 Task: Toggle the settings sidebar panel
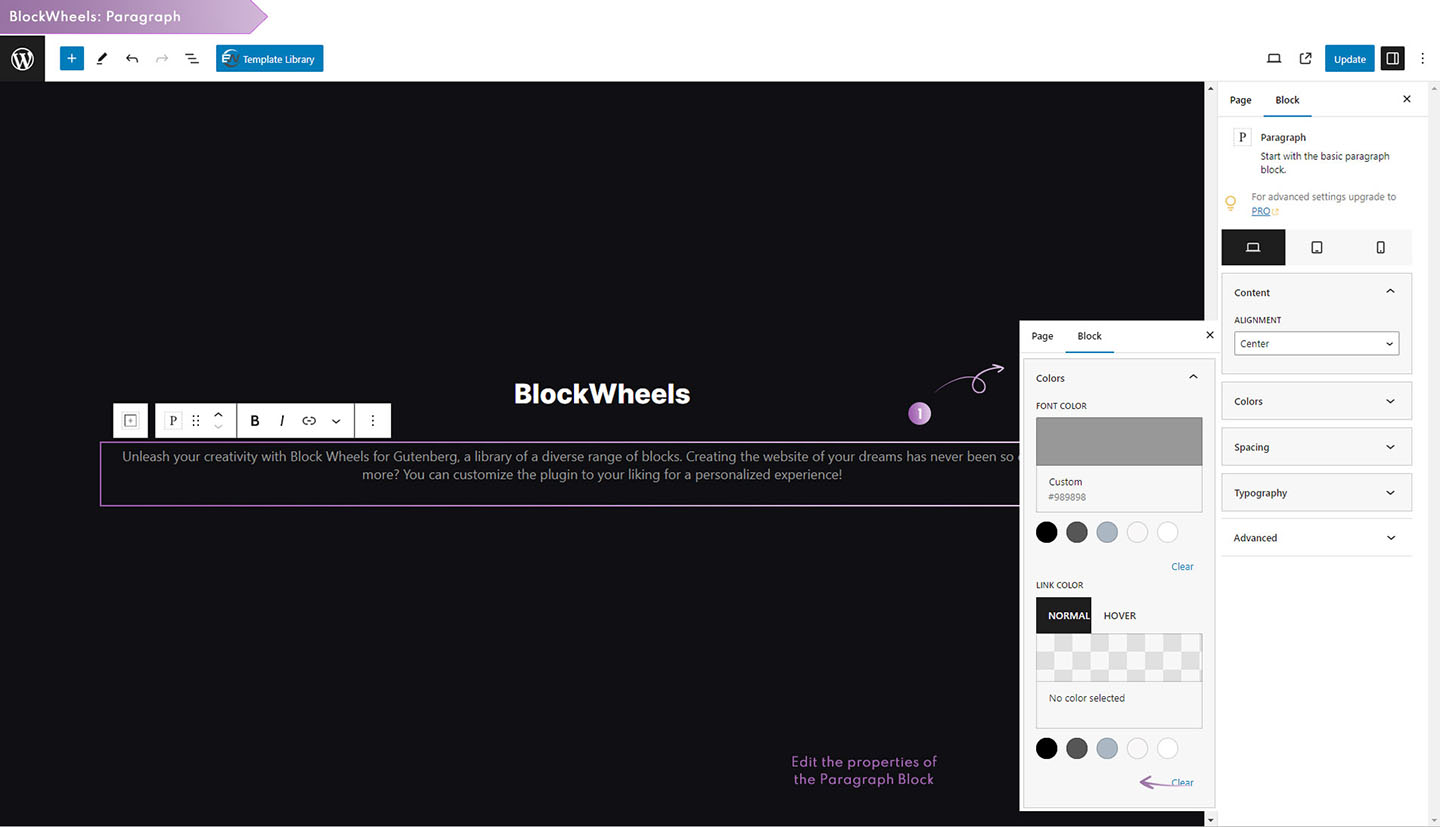click(x=1392, y=59)
